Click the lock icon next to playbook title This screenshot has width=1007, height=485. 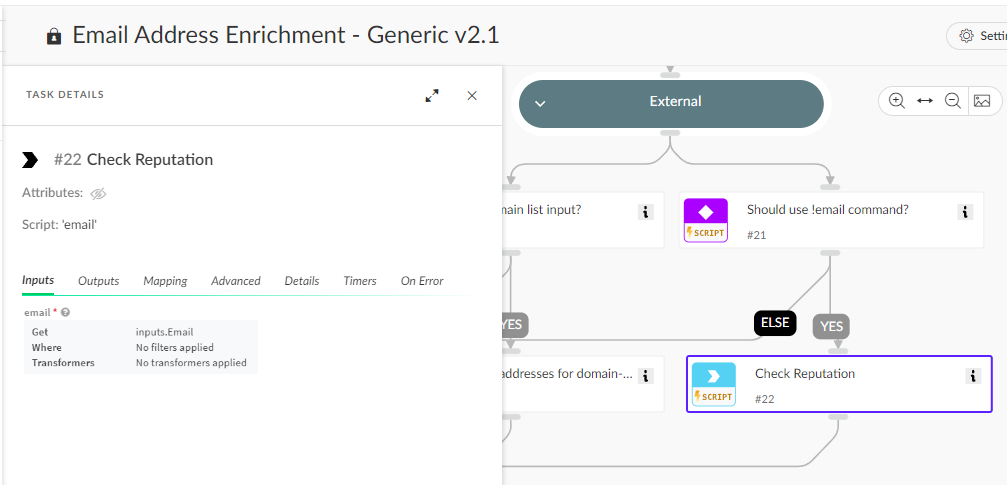[54, 37]
